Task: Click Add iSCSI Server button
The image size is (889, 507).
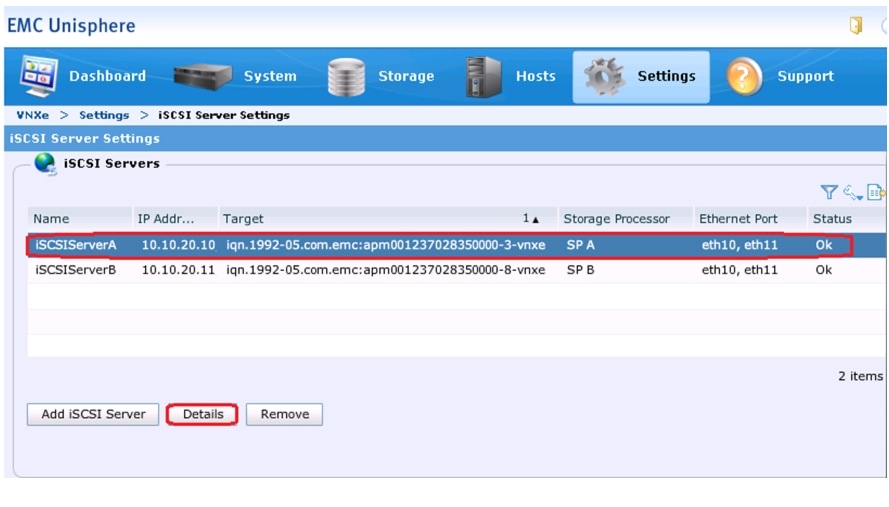Action: pyautogui.click(x=93, y=415)
